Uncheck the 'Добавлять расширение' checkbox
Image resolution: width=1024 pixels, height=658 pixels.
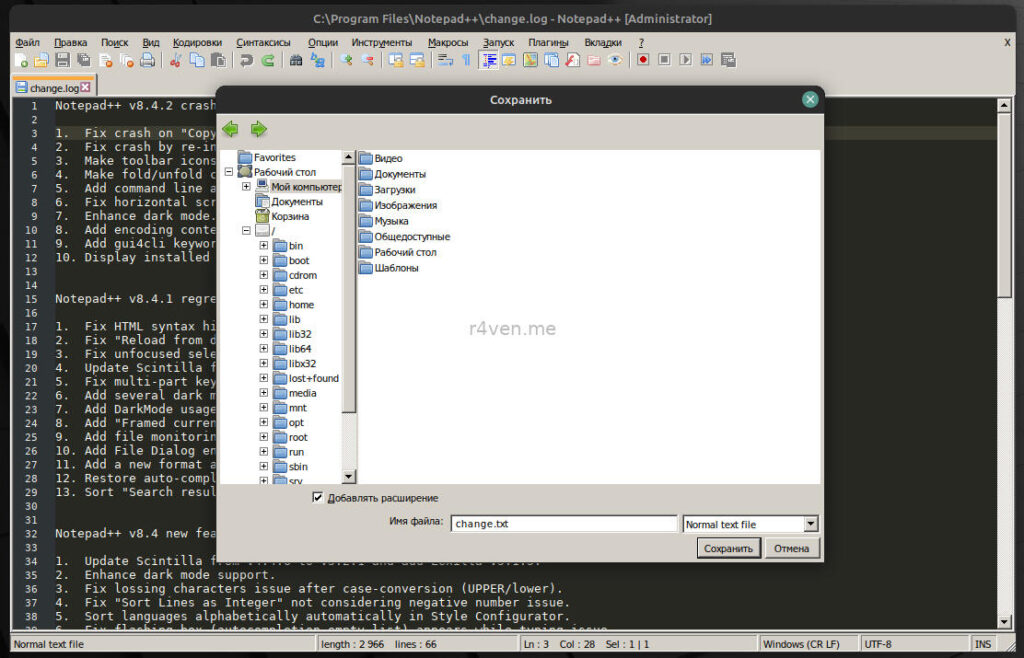click(x=318, y=498)
